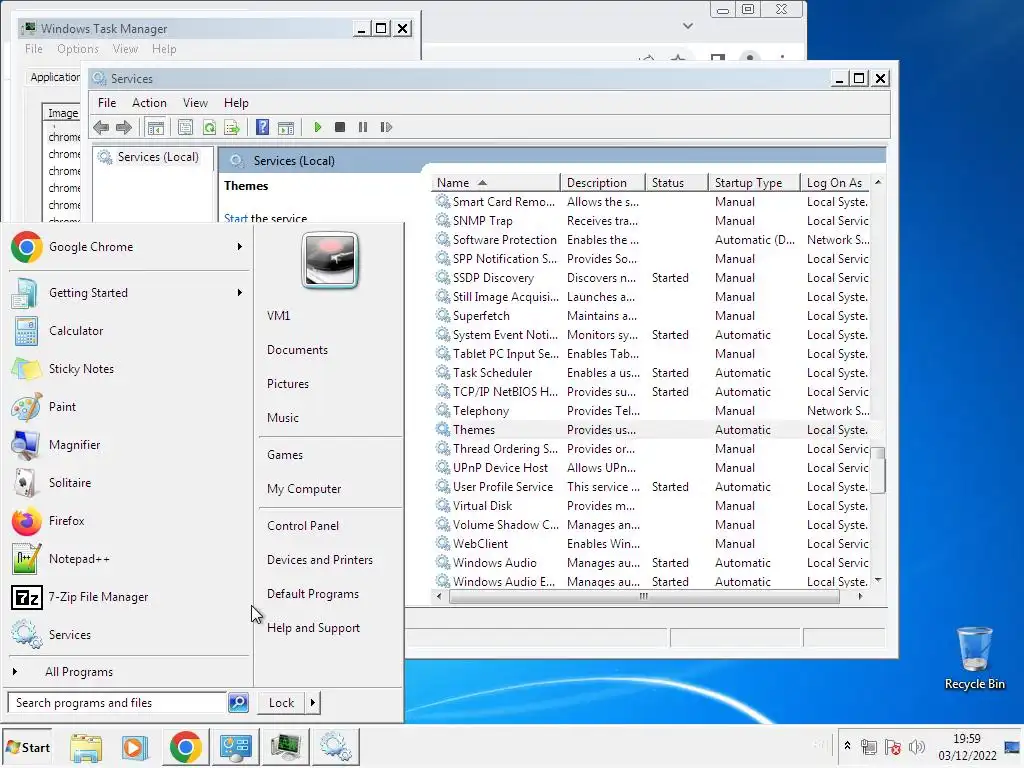Click the Lock button in Start menu

pos(281,703)
